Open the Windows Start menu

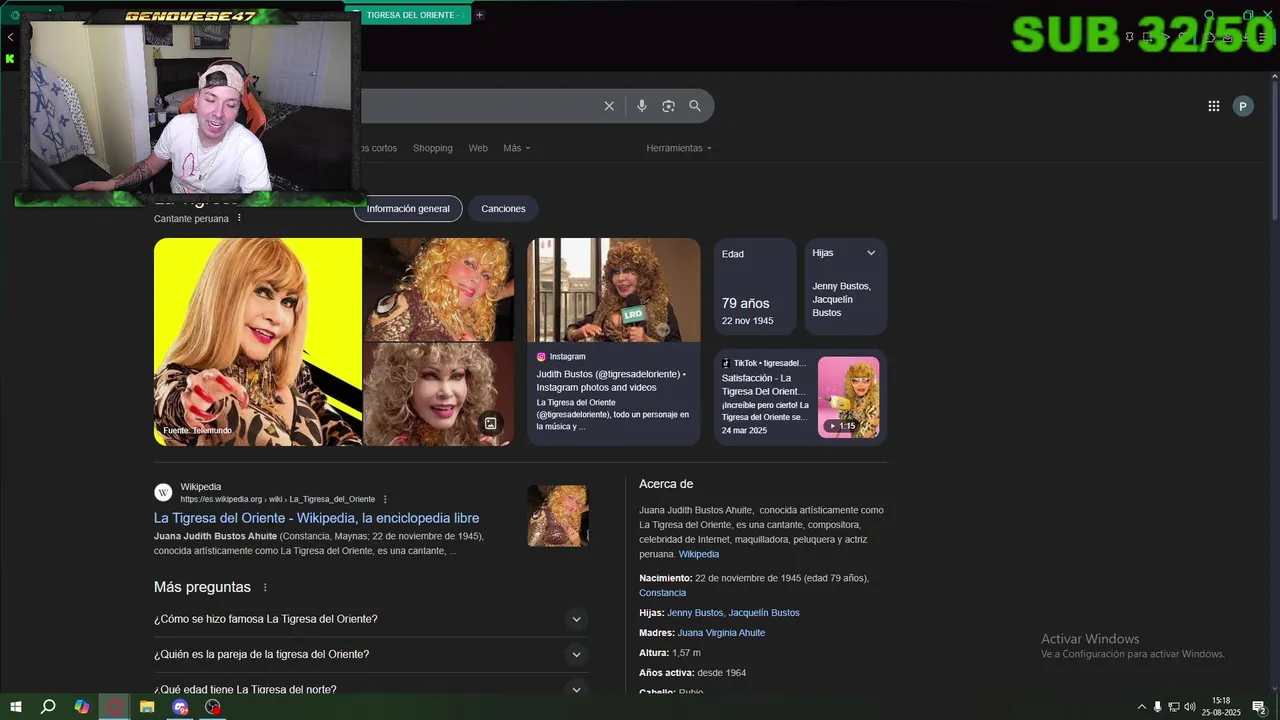pos(15,707)
